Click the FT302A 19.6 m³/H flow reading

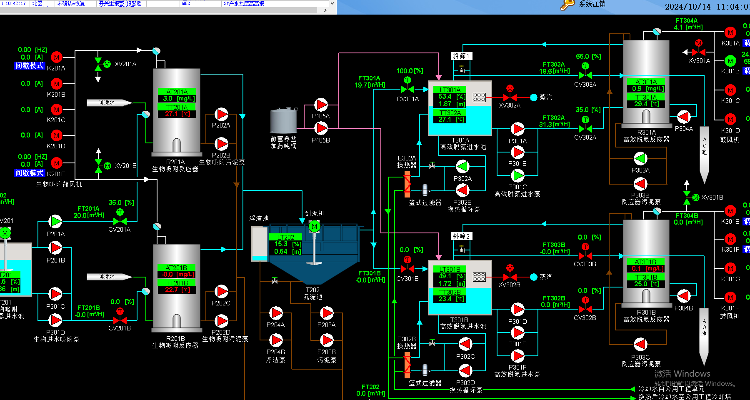point(552,72)
